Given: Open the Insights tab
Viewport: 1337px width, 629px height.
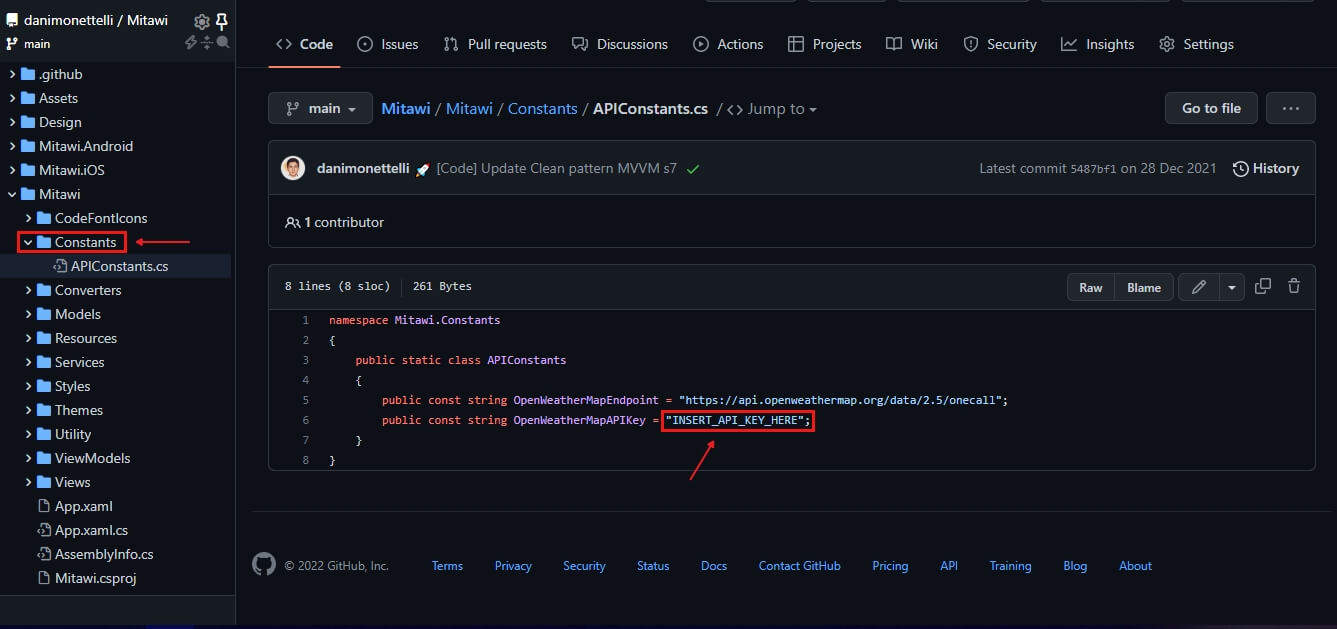Looking at the screenshot, I should click(x=1098, y=44).
